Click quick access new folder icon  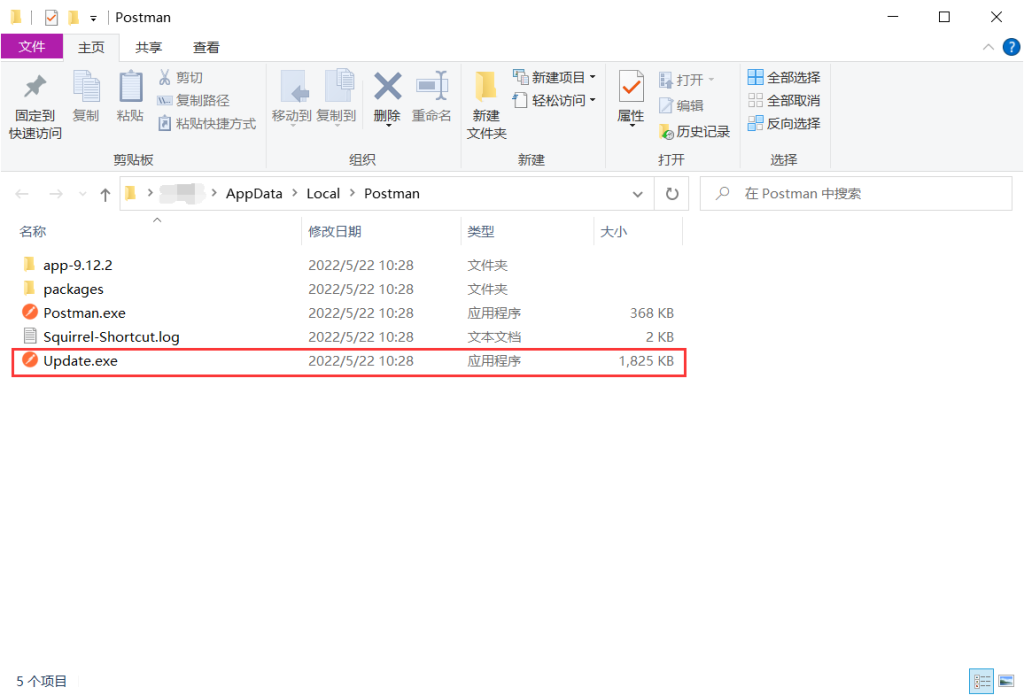click(x=73, y=18)
